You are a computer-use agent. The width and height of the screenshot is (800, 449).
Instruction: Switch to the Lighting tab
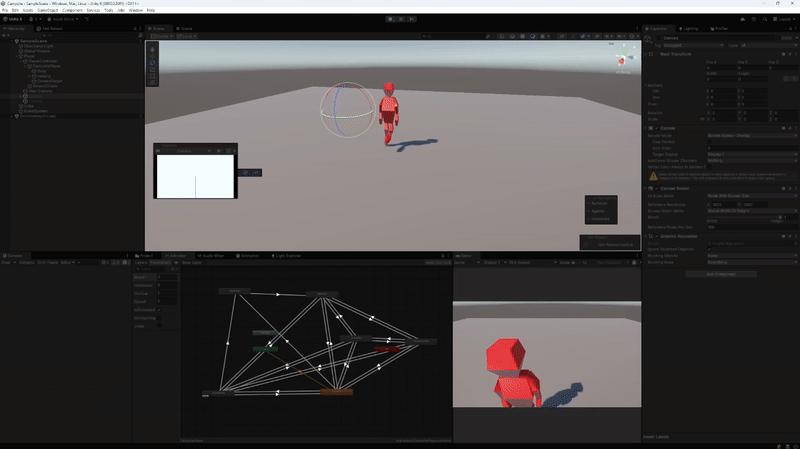[688, 29]
